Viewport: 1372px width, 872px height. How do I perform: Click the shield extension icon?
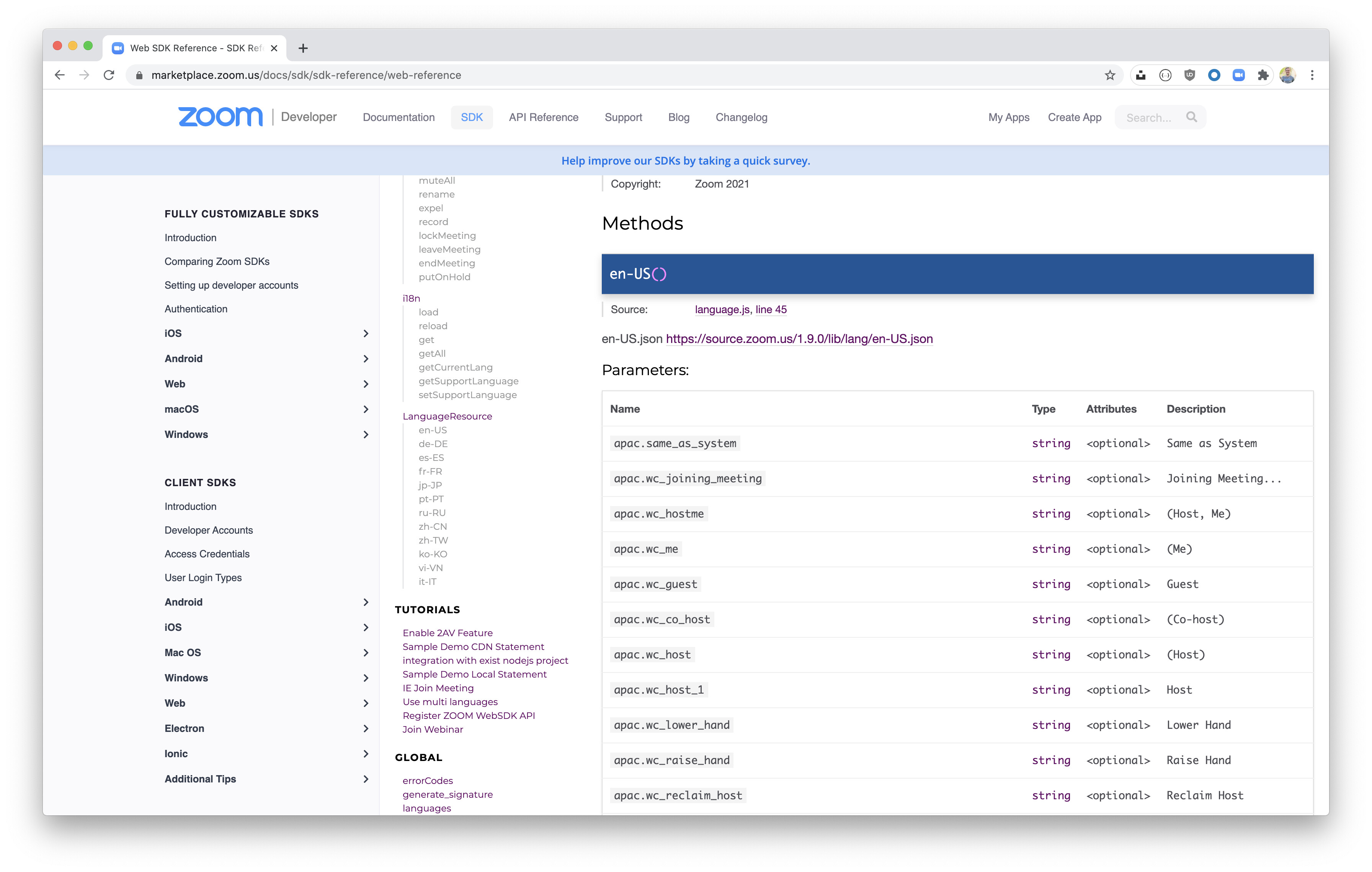(x=1190, y=75)
